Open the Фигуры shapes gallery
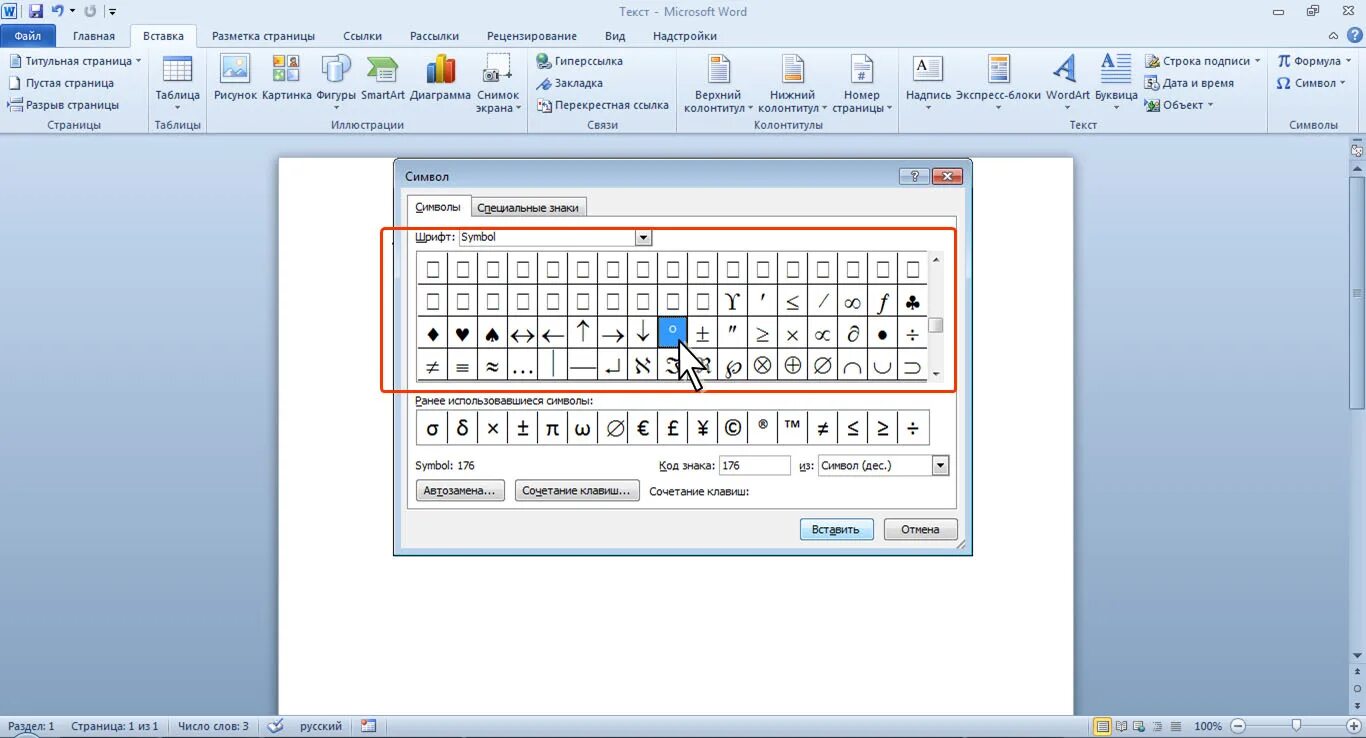This screenshot has height=738, width=1366. 336,83
